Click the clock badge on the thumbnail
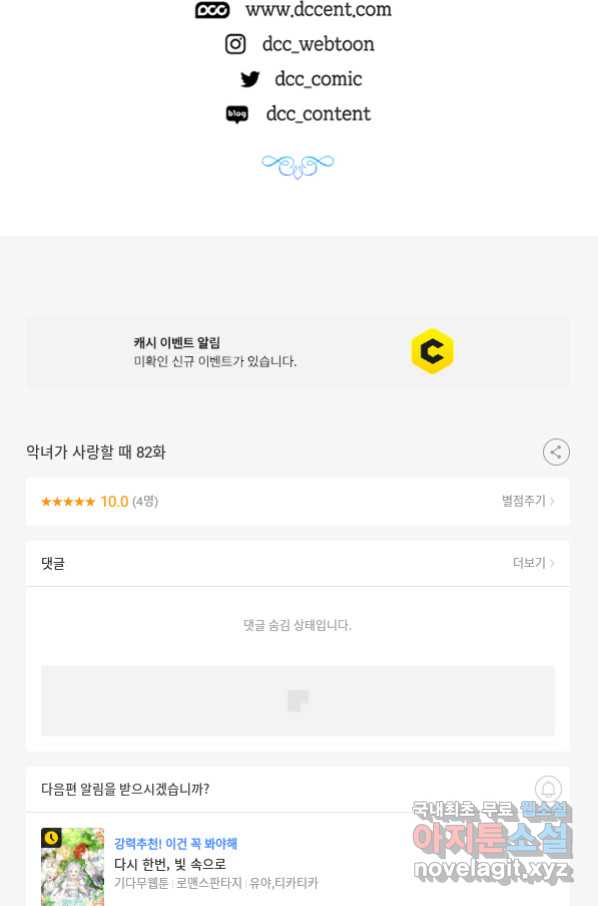Image resolution: width=598 pixels, height=906 pixels. (x=51, y=837)
